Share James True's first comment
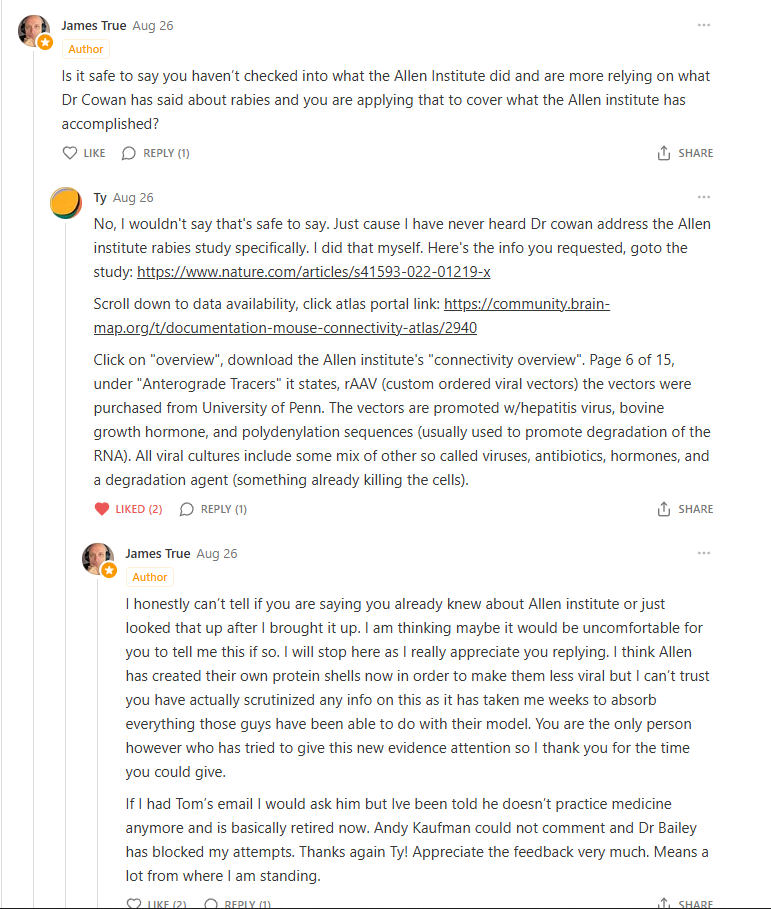The height and width of the screenshot is (909, 771). click(685, 153)
